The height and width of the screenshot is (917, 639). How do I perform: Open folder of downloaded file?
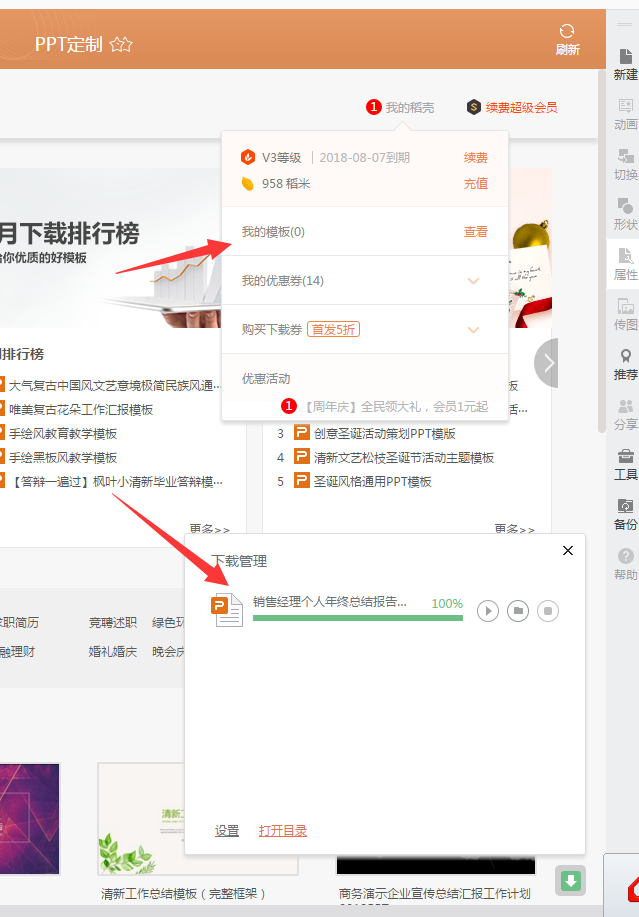517,611
